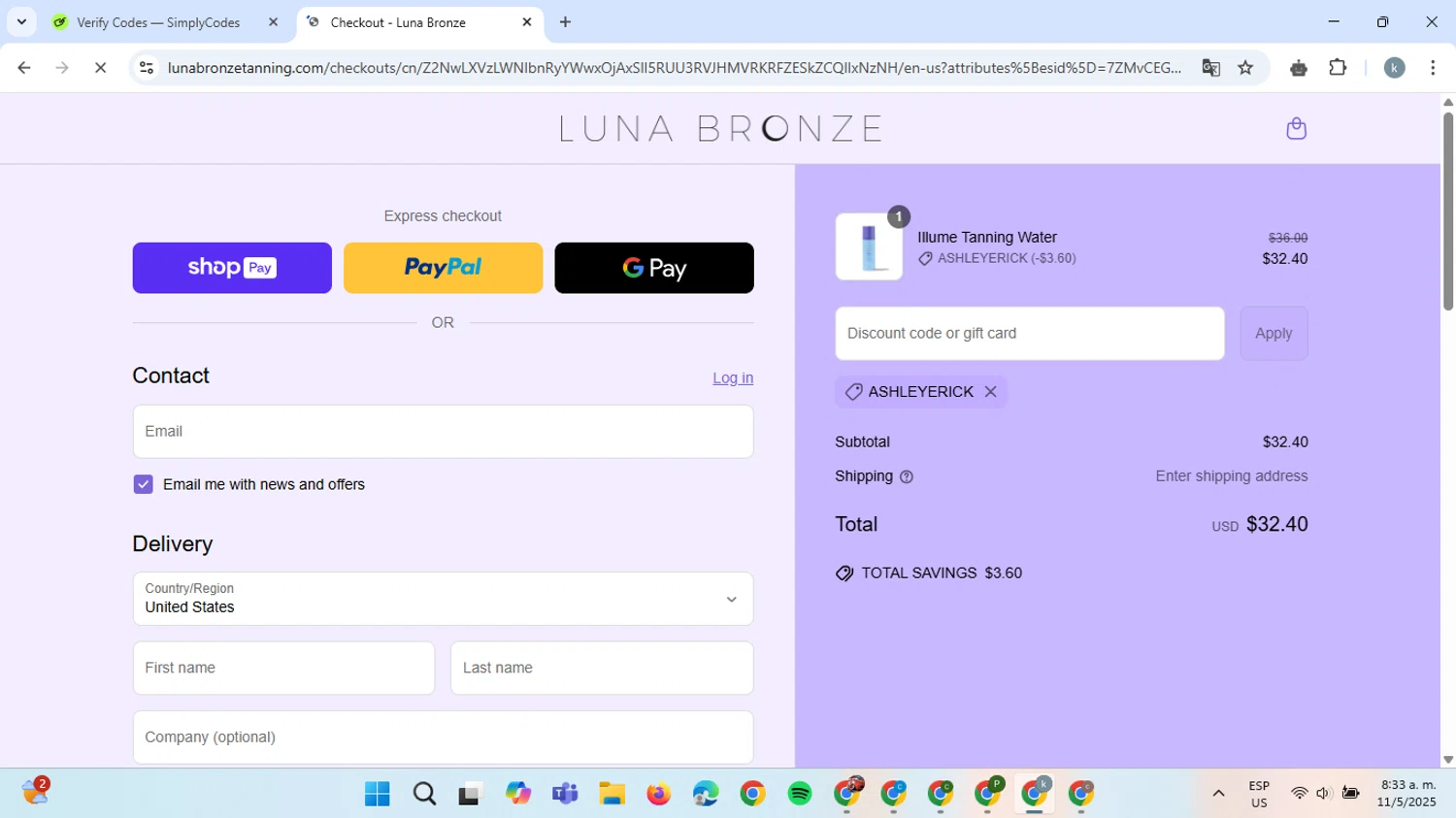Open the Windows Start menu
1456x818 pixels.
(377, 794)
